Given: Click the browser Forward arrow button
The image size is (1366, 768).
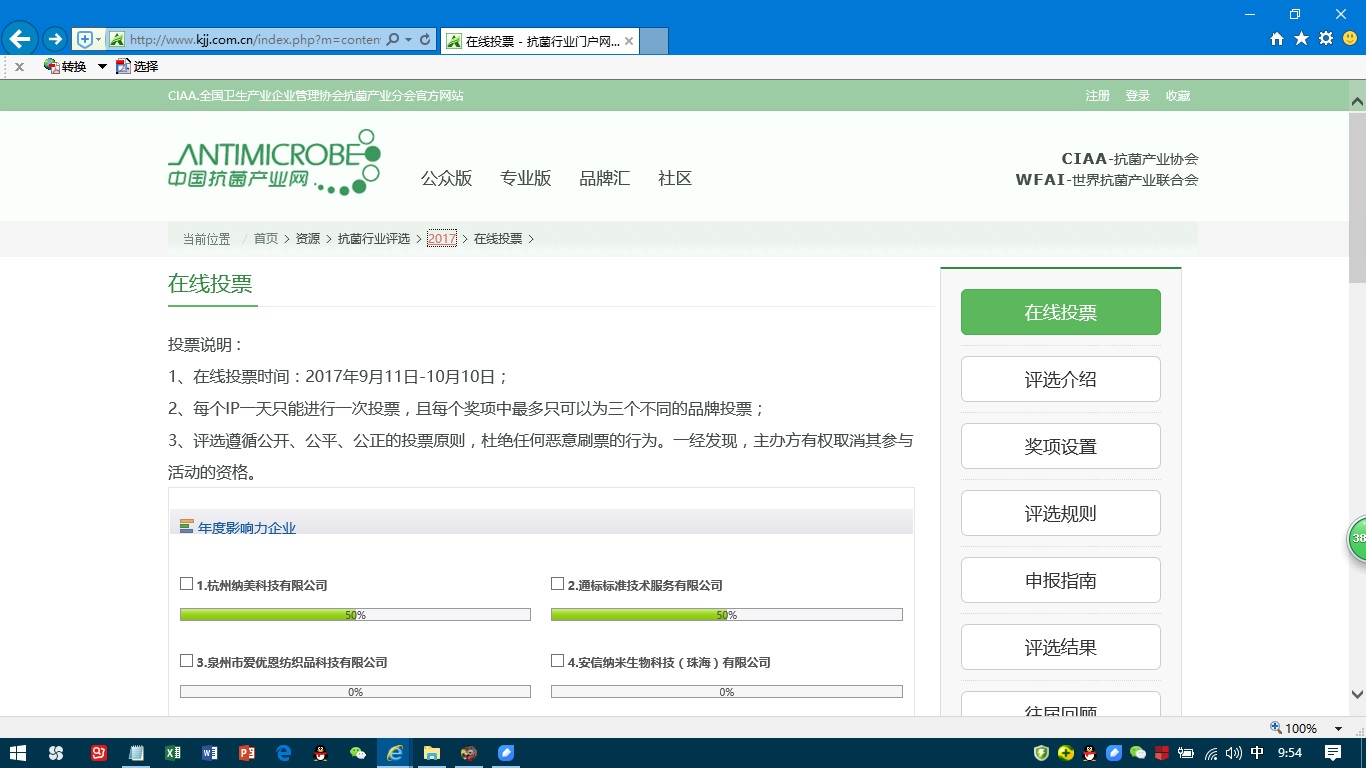Looking at the screenshot, I should coord(54,39).
